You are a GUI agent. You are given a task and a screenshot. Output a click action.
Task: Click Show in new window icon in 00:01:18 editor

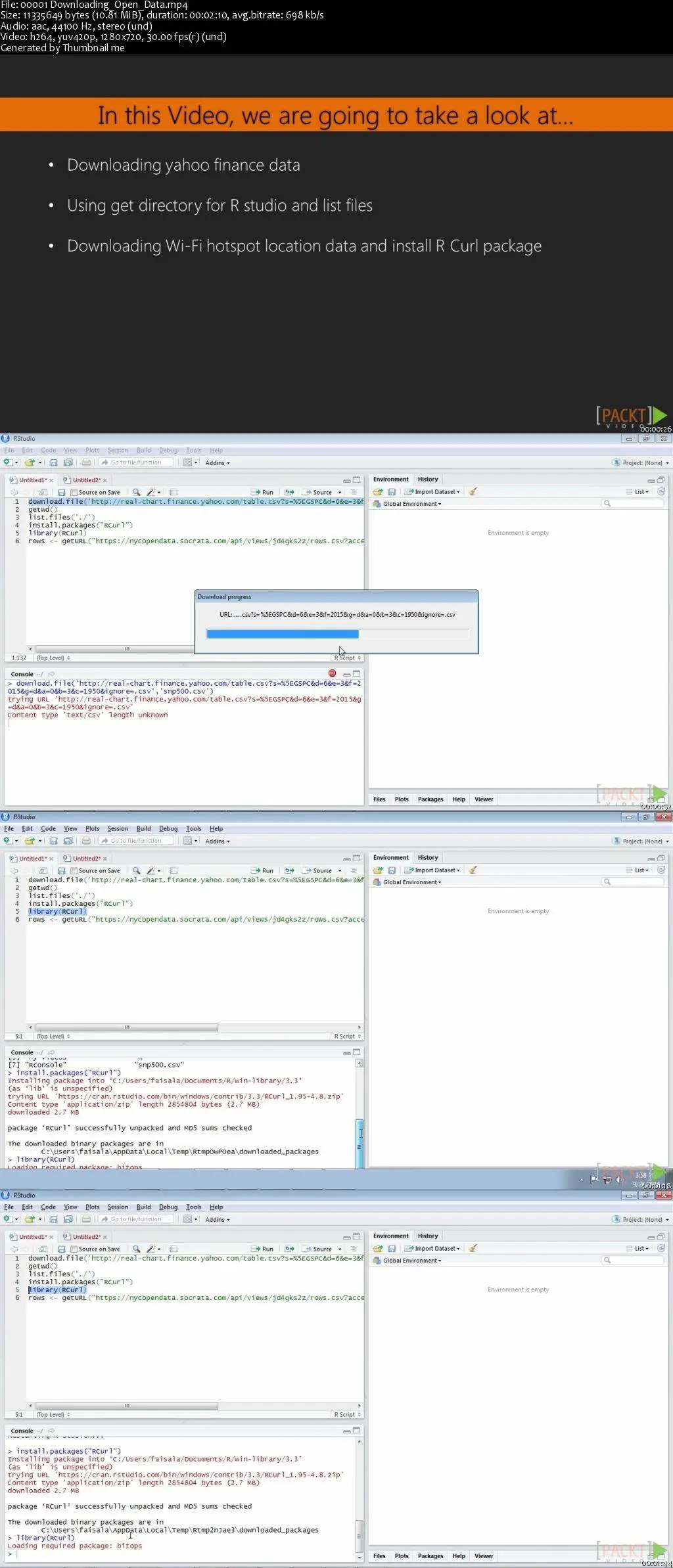click(x=43, y=870)
